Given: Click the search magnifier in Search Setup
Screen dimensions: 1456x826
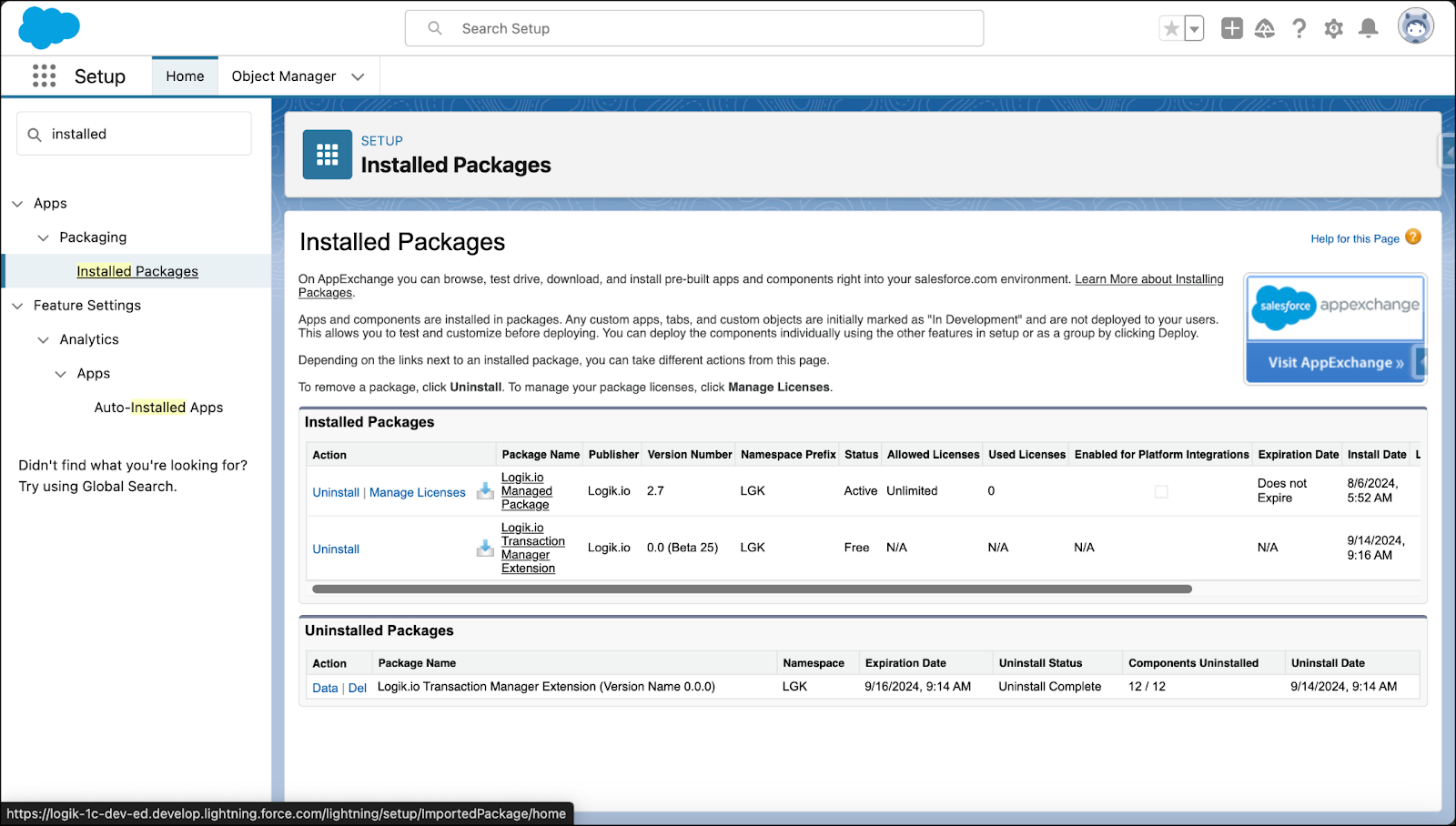Looking at the screenshot, I should click(435, 28).
